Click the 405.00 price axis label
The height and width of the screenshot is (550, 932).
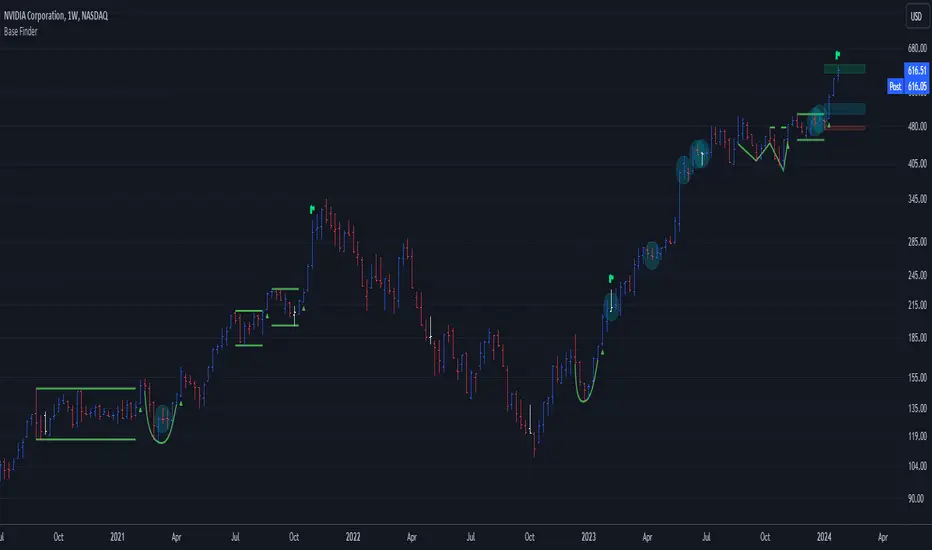pyautogui.click(x=917, y=163)
